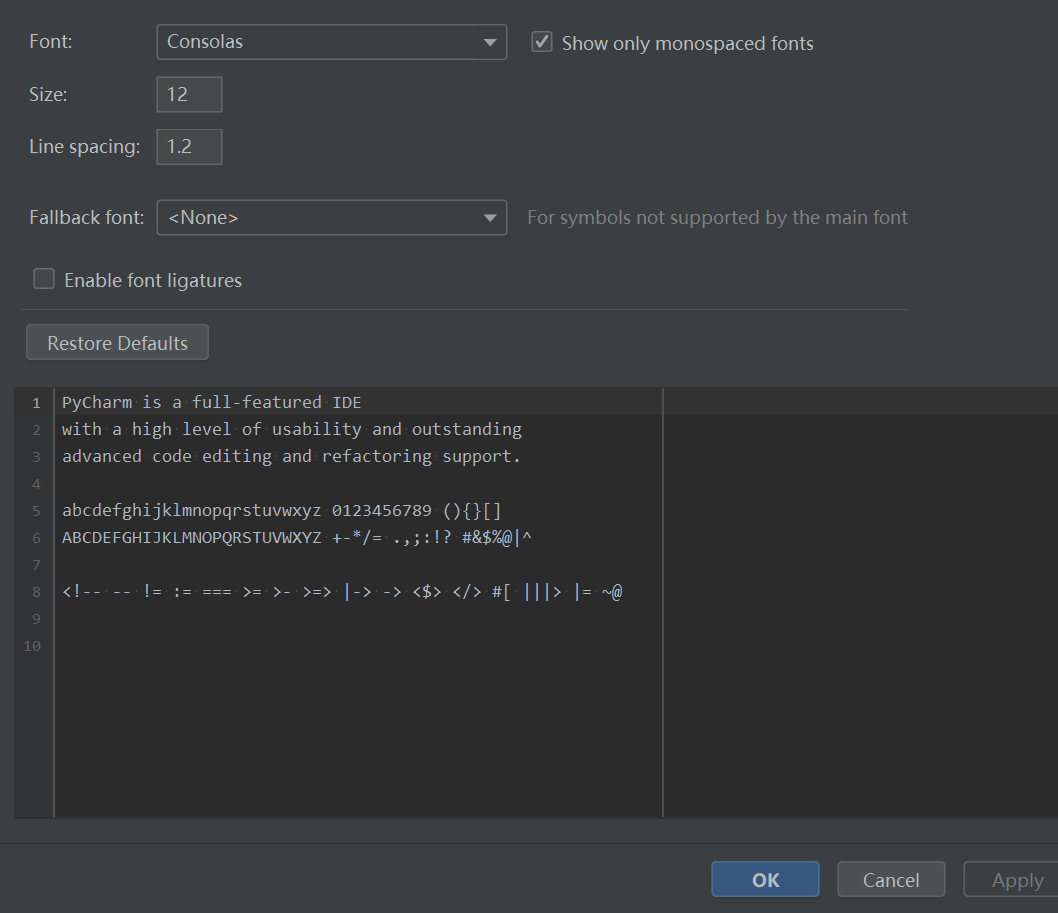Dismiss the dialog with Cancel
The width and height of the screenshot is (1058, 913).
pos(890,880)
